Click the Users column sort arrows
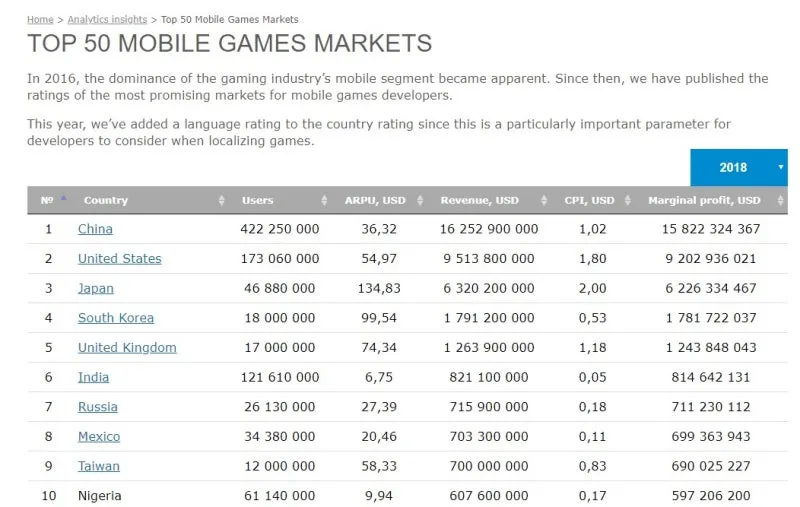This screenshot has width=800, height=507. coord(324,200)
